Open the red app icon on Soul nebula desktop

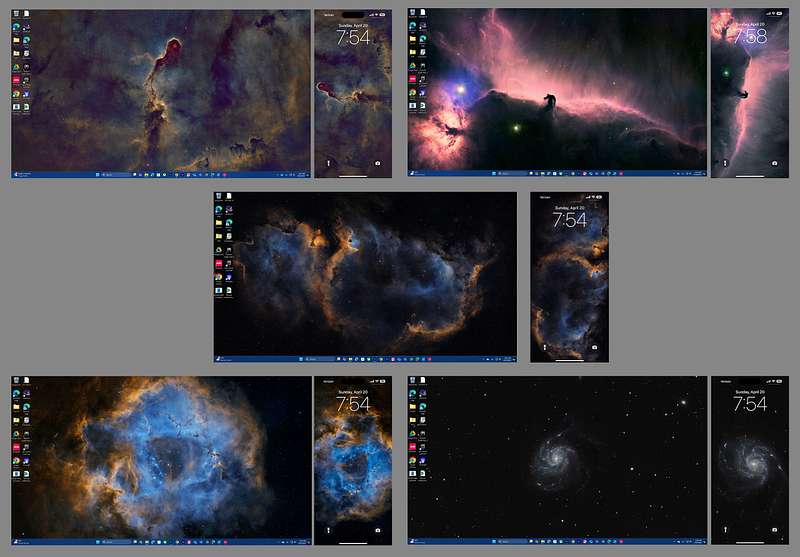[x=219, y=263]
